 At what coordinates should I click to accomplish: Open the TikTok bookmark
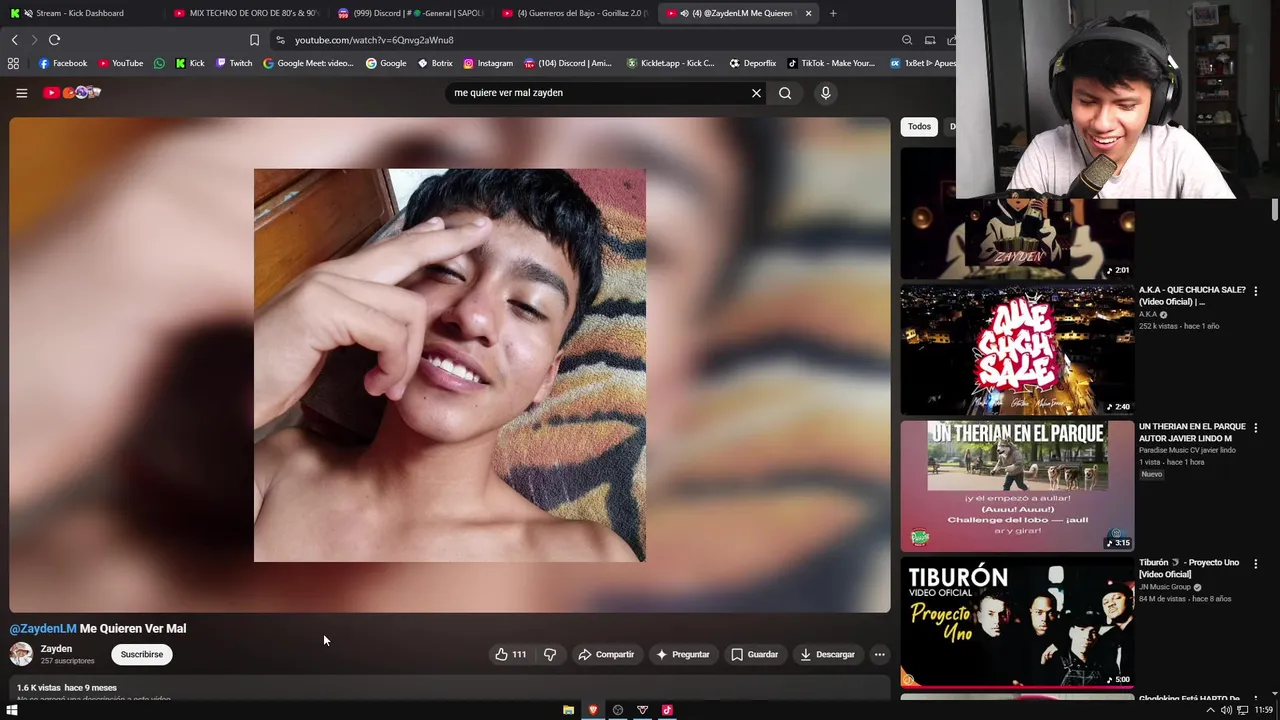831,63
